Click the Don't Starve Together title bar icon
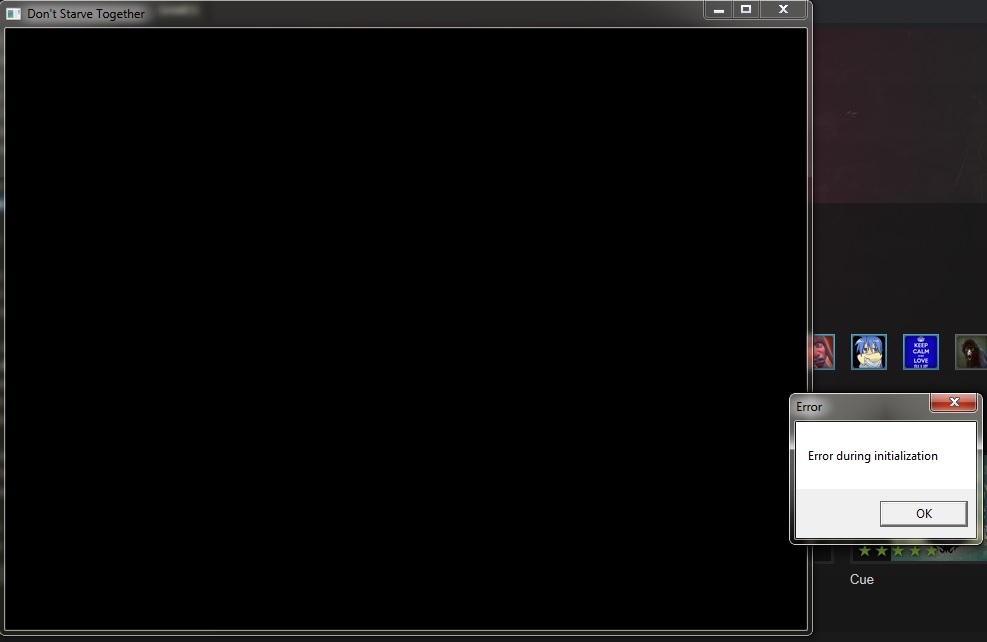 [13, 14]
